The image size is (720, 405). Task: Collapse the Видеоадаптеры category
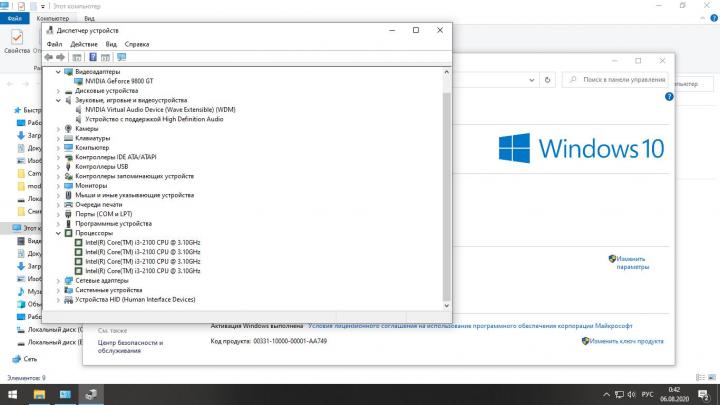pyautogui.click(x=58, y=72)
